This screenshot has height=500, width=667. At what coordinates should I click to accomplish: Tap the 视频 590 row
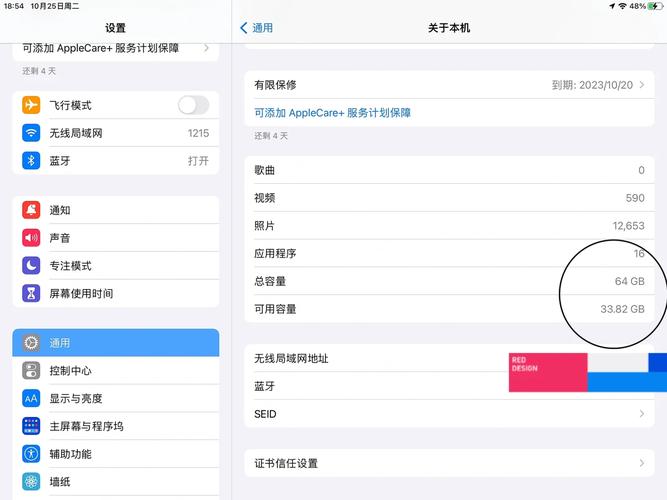(449, 198)
